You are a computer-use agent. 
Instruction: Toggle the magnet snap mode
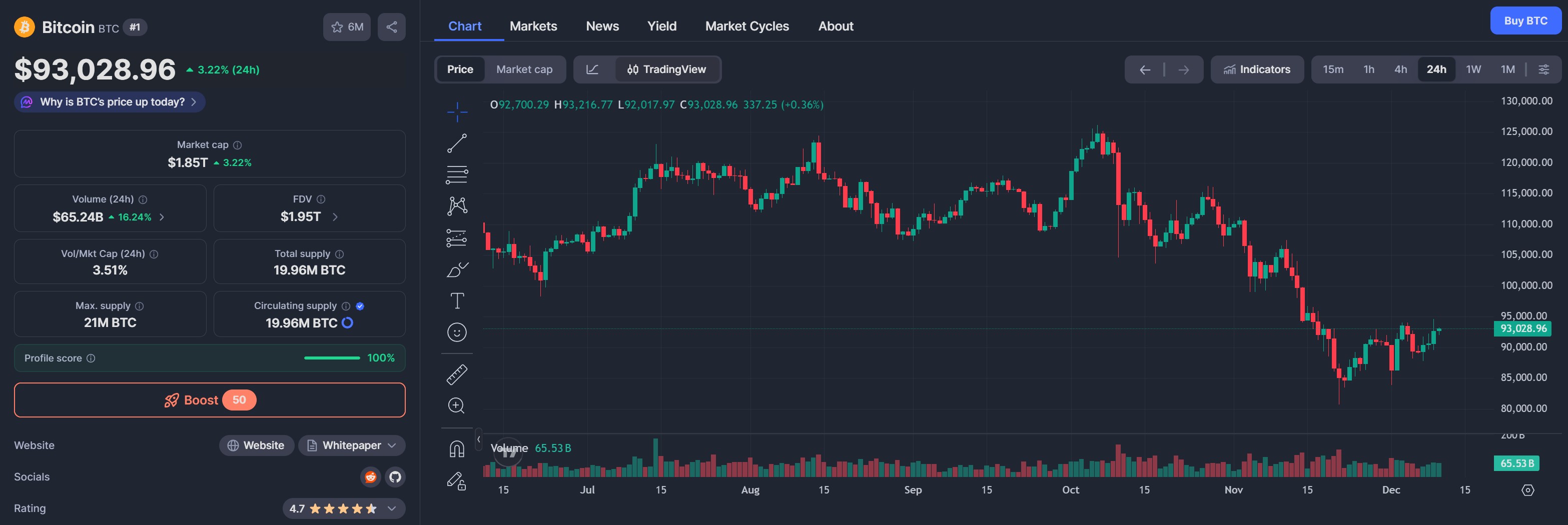456,449
